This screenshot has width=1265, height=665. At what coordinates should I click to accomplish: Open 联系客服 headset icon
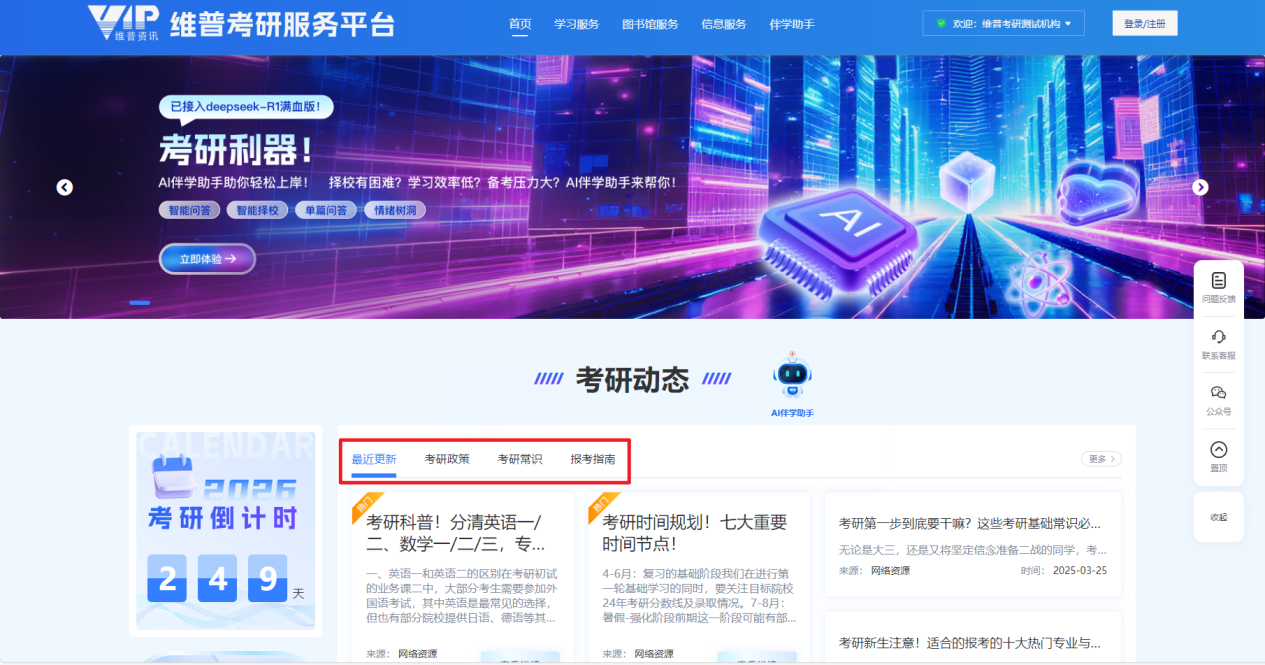(1218, 337)
